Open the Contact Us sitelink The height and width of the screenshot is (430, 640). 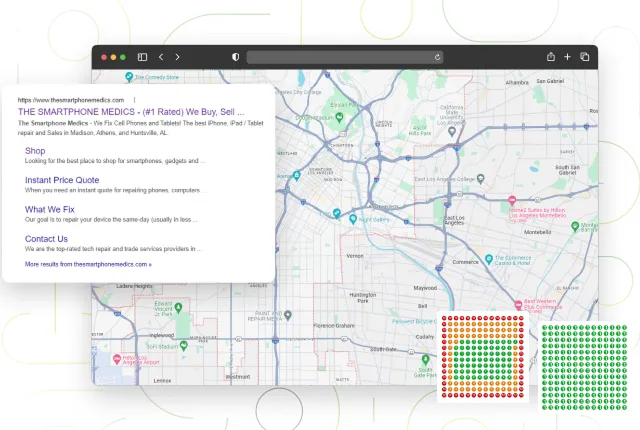[46, 239]
